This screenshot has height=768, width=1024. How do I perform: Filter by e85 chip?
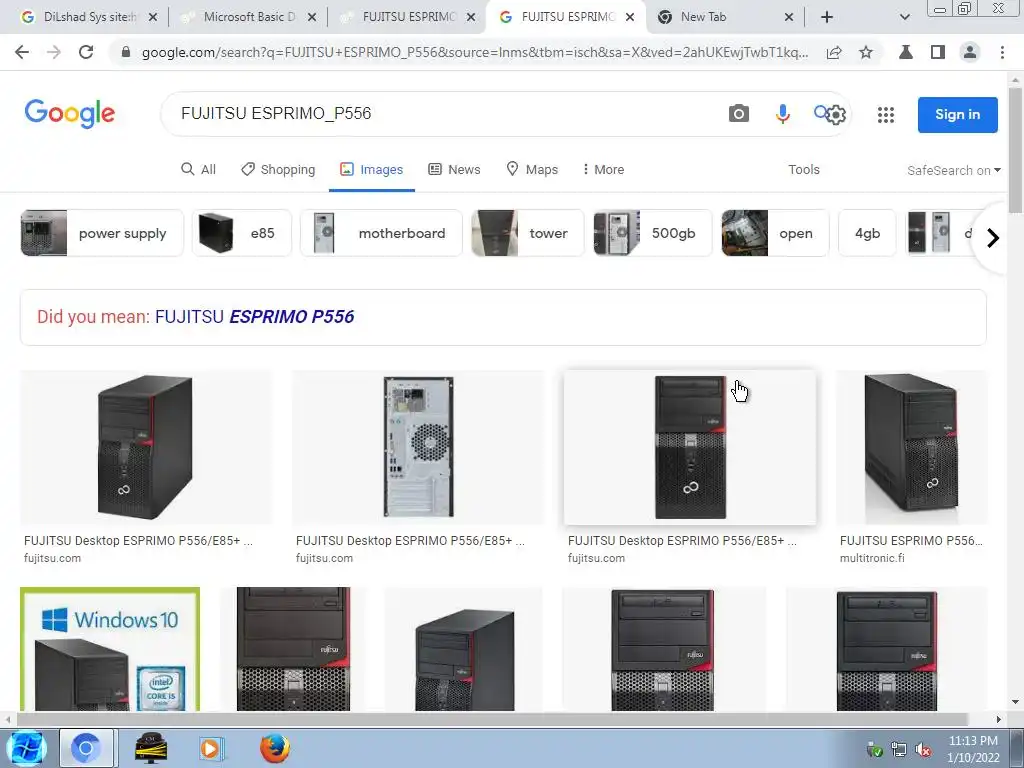pyautogui.click(x=242, y=233)
